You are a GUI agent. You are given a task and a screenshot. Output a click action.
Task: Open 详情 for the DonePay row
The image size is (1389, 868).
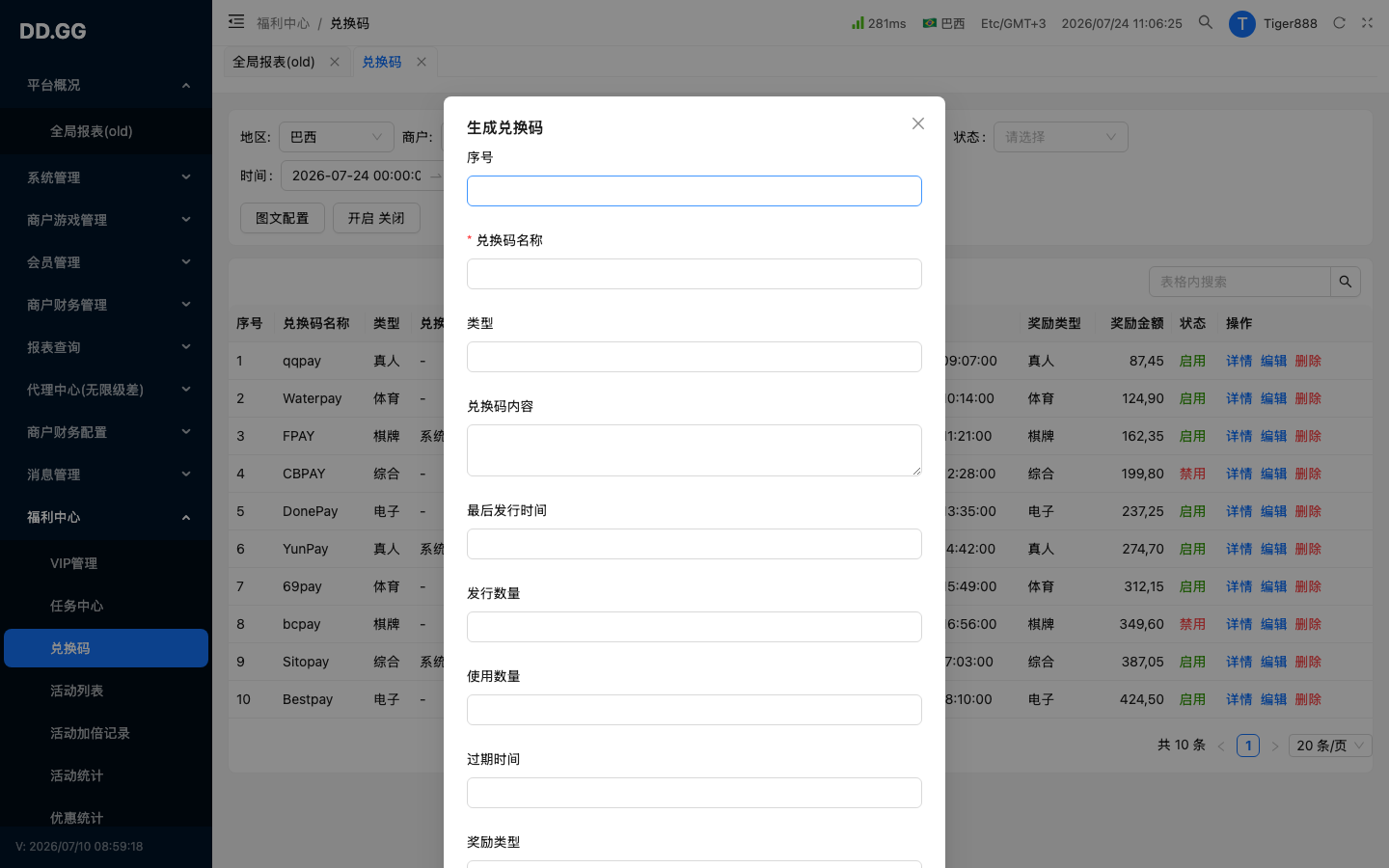point(1239,511)
